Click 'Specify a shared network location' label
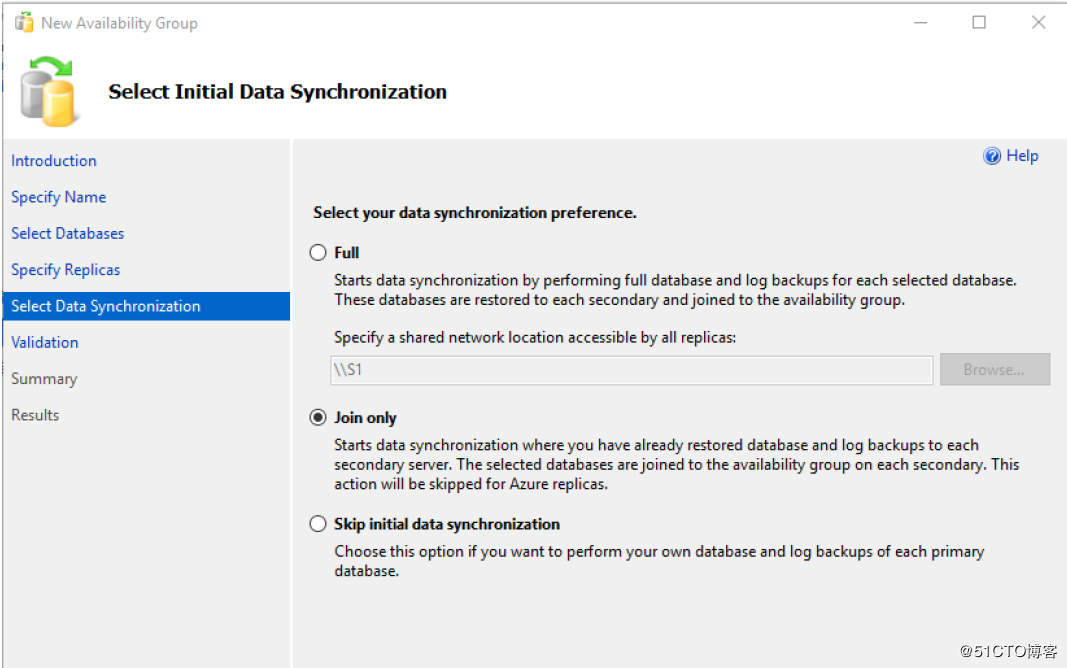The width and height of the screenshot is (1067, 668). point(535,337)
